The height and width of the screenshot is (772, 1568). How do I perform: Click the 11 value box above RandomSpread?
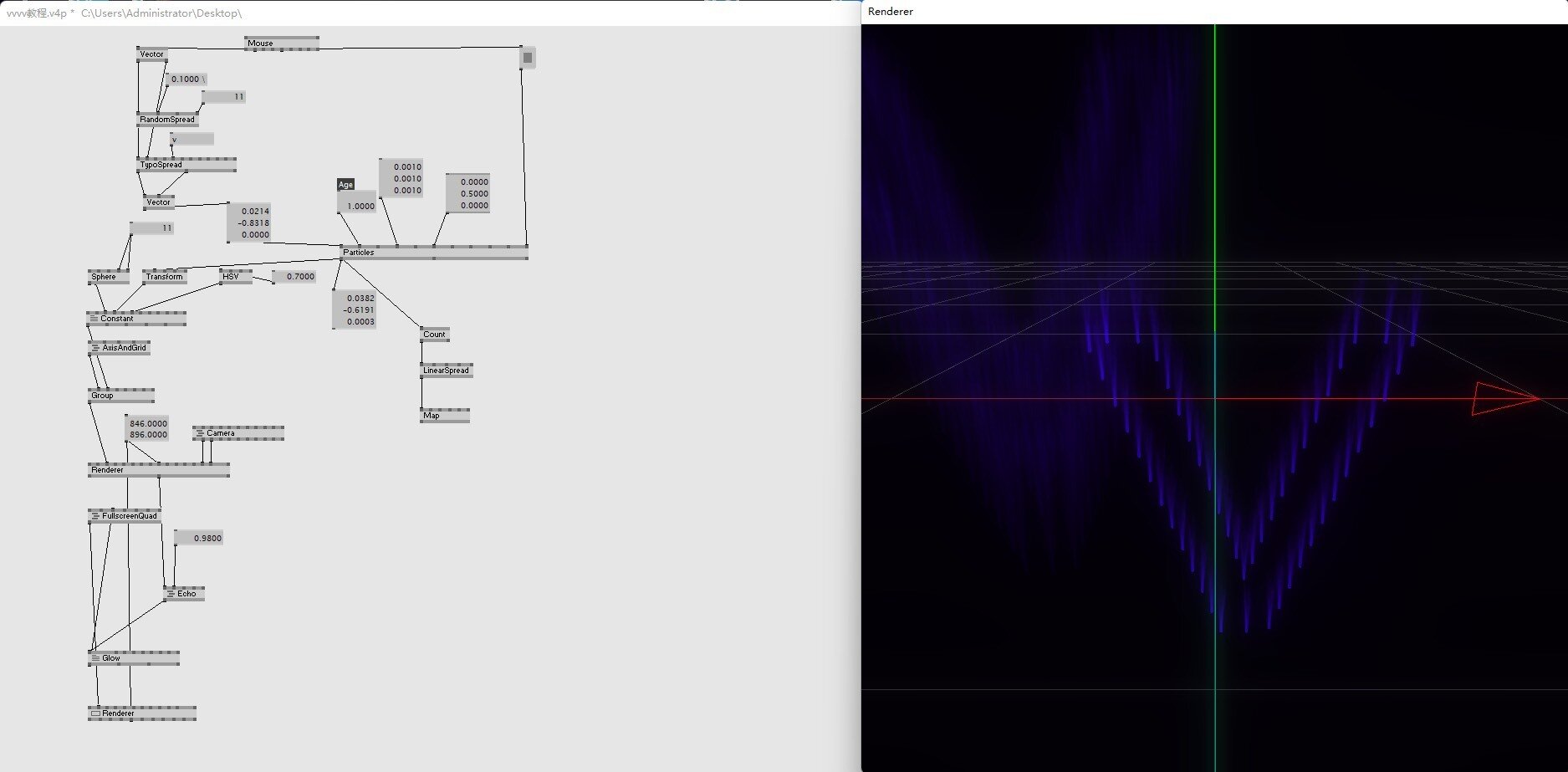[x=224, y=97]
